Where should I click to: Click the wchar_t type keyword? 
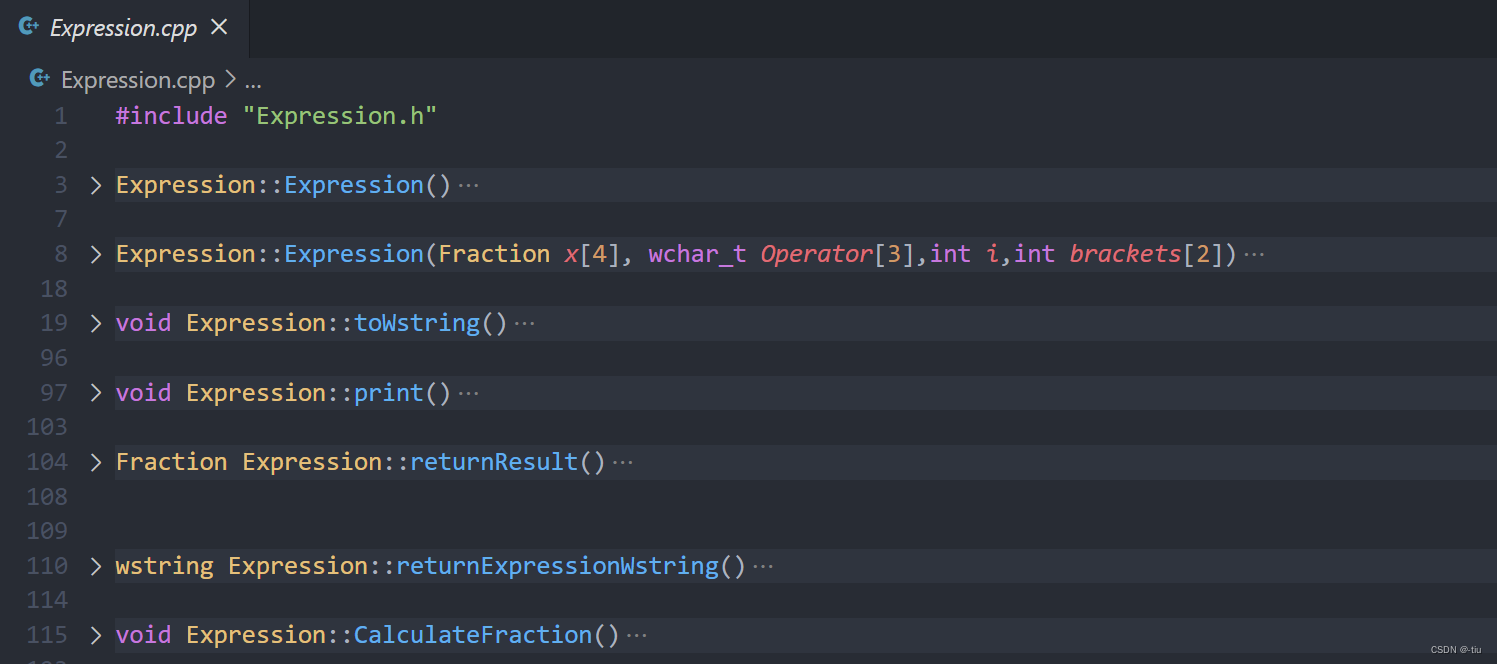click(697, 254)
